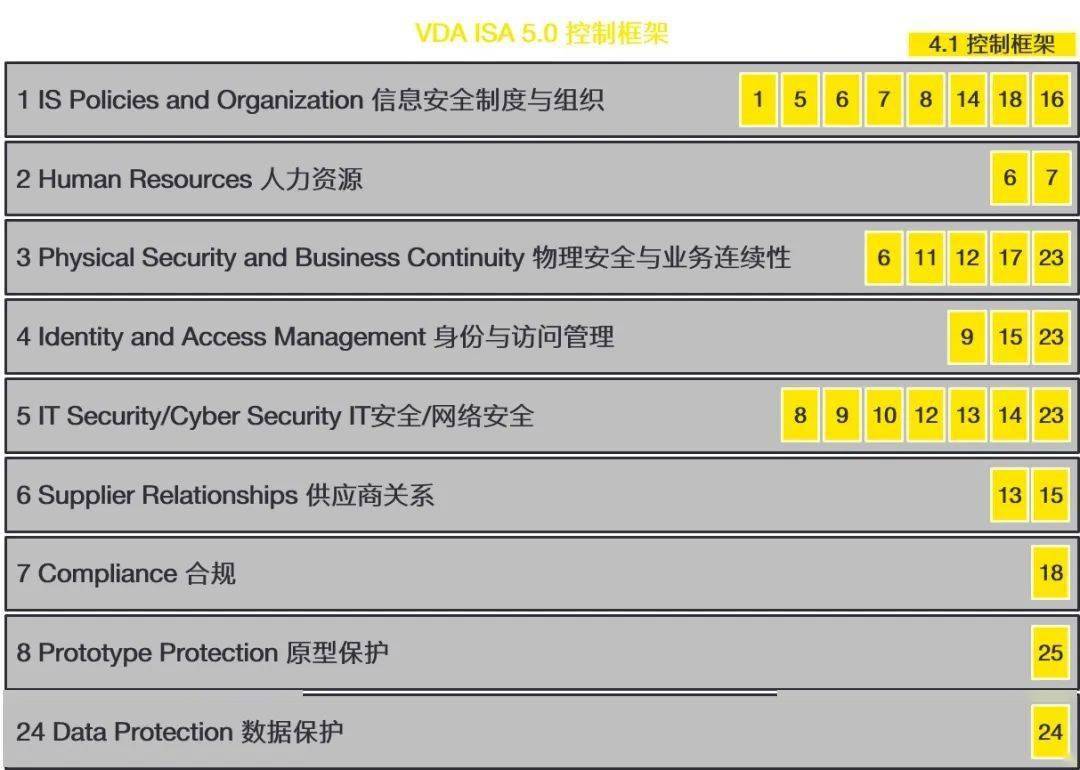Click box 9 in Identity and Access row
1080x770 pixels.
click(967, 336)
